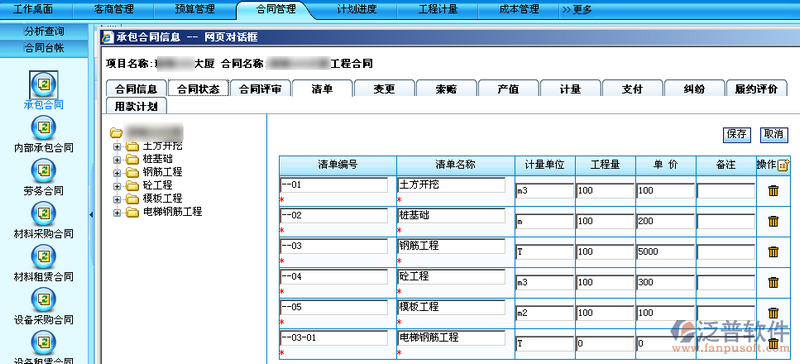The width and height of the screenshot is (800, 364).
Task: Delete the 钢筋工程 row via trash icon
Action: coord(773,252)
